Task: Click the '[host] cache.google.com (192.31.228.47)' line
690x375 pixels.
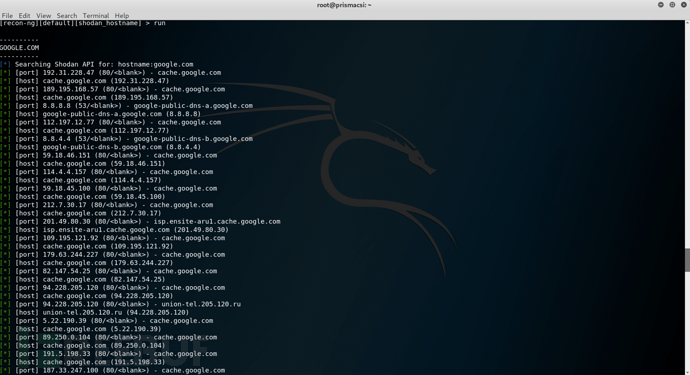Action: [84, 81]
